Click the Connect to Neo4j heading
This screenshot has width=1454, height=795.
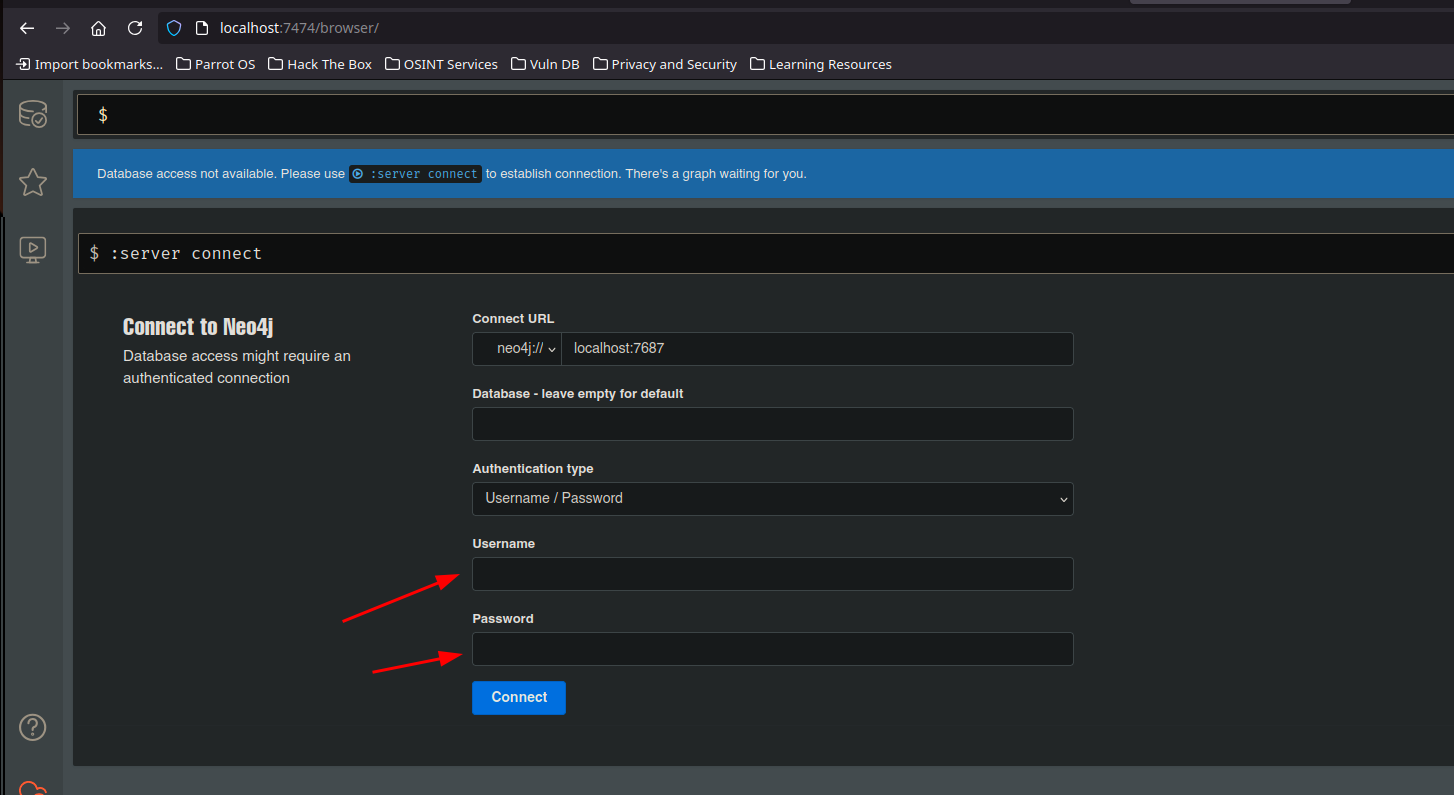(198, 327)
